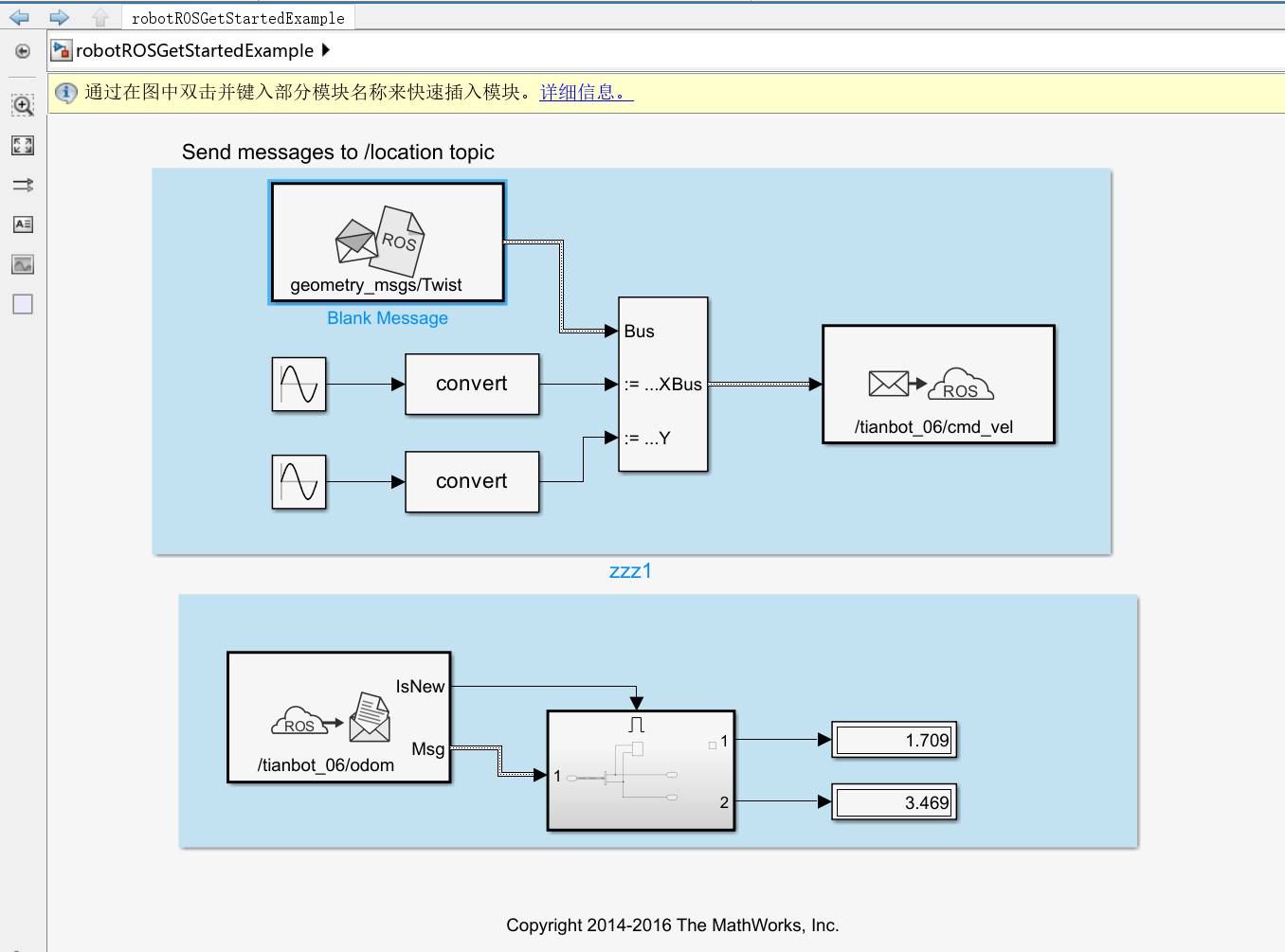The height and width of the screenshot is (952, 1285).
Task: Click the 'Send messages to /location topic' annotation
Action: click(x=338, y=153)
